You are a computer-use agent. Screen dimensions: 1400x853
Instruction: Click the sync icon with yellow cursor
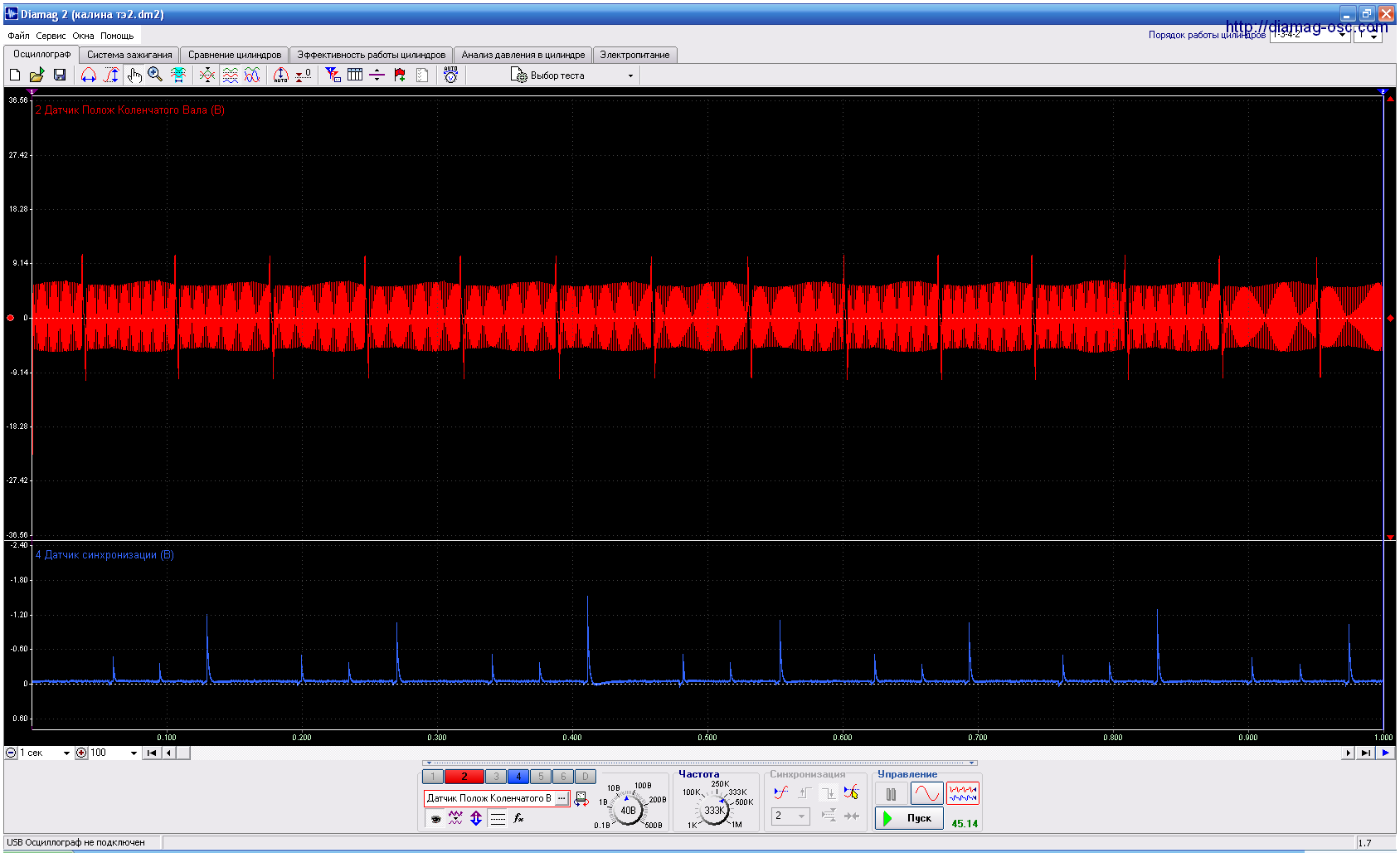pos(851,792)
